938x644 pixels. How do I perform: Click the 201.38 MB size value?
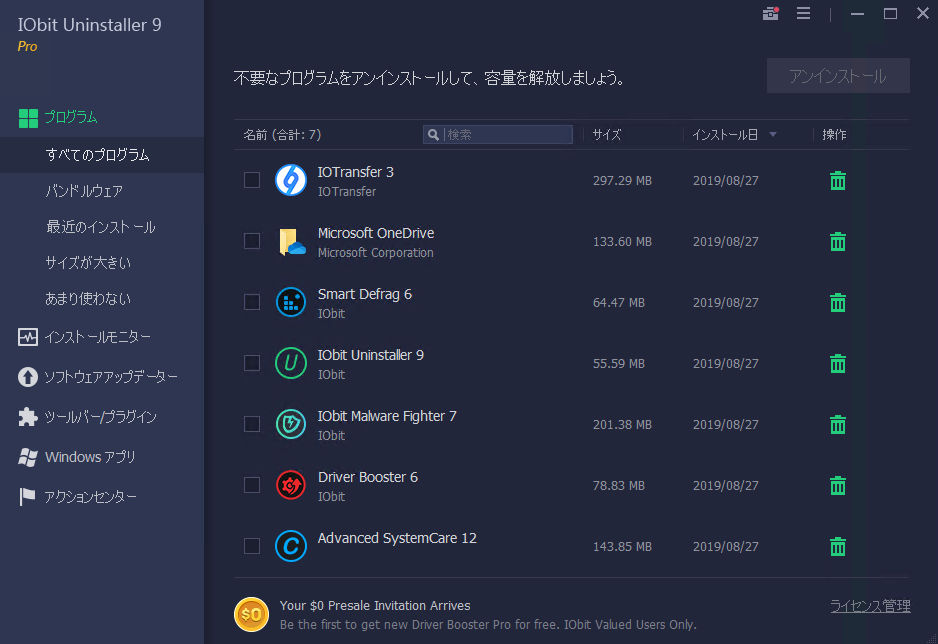click(x=622, y=425)
